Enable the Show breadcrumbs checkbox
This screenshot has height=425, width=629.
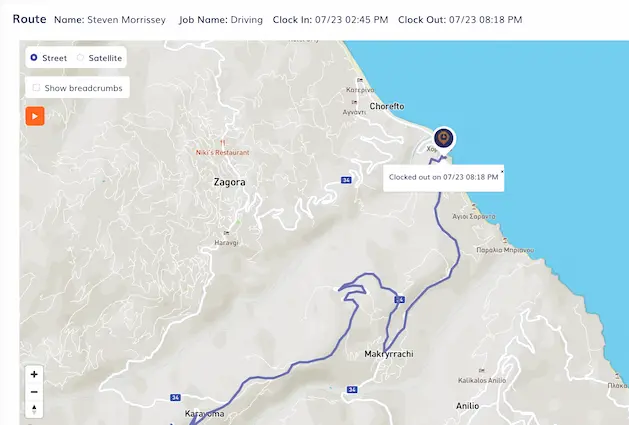pyautogui.click(x=37, y=87)
